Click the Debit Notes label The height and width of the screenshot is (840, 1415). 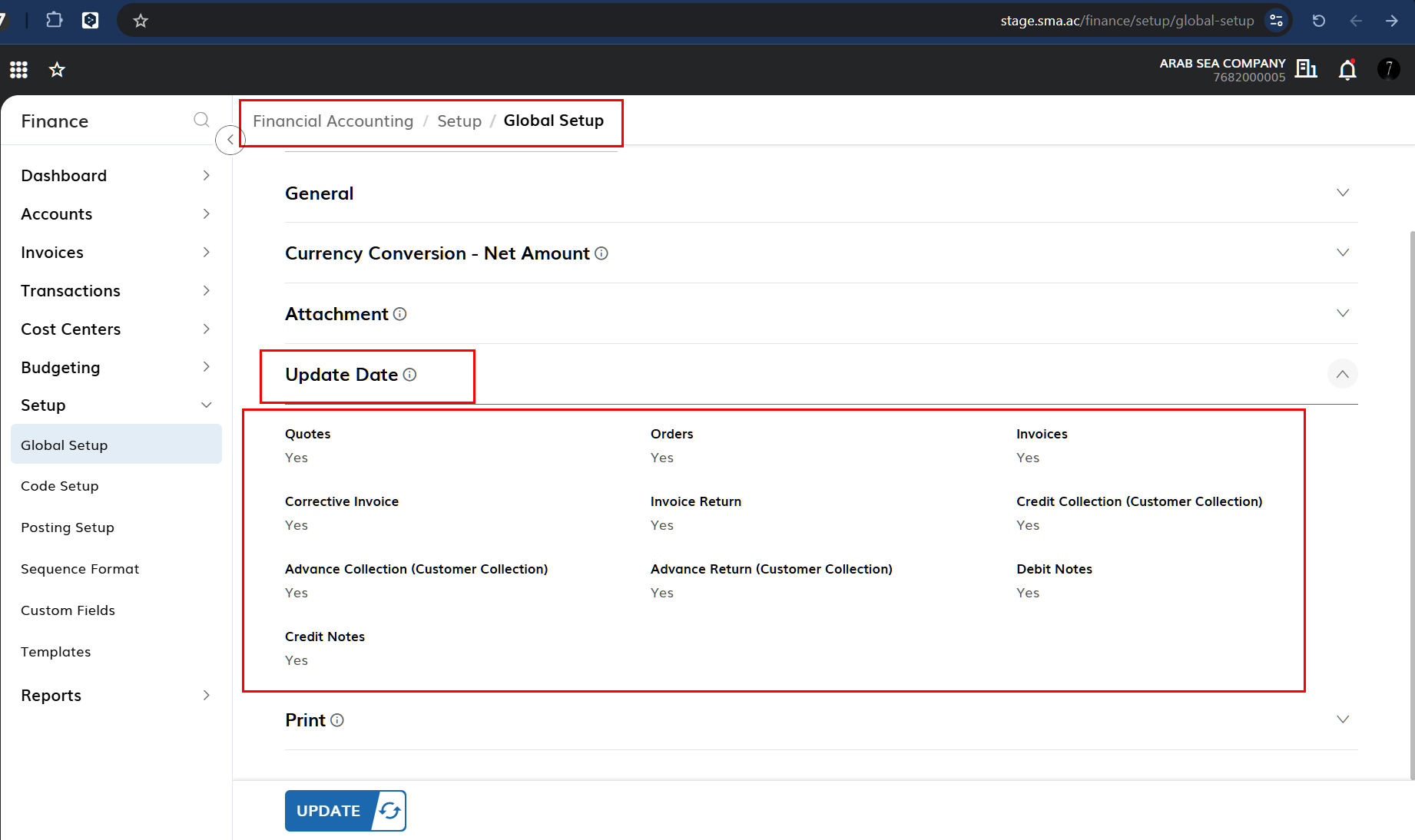tap(1054, 569)
